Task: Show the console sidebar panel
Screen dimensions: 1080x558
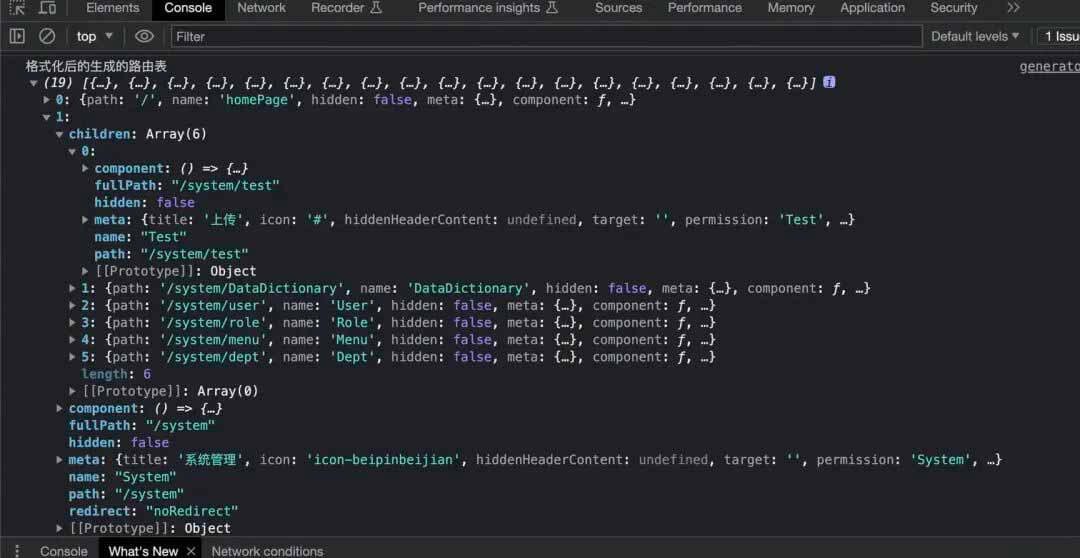Action: [x=17, y=36]
